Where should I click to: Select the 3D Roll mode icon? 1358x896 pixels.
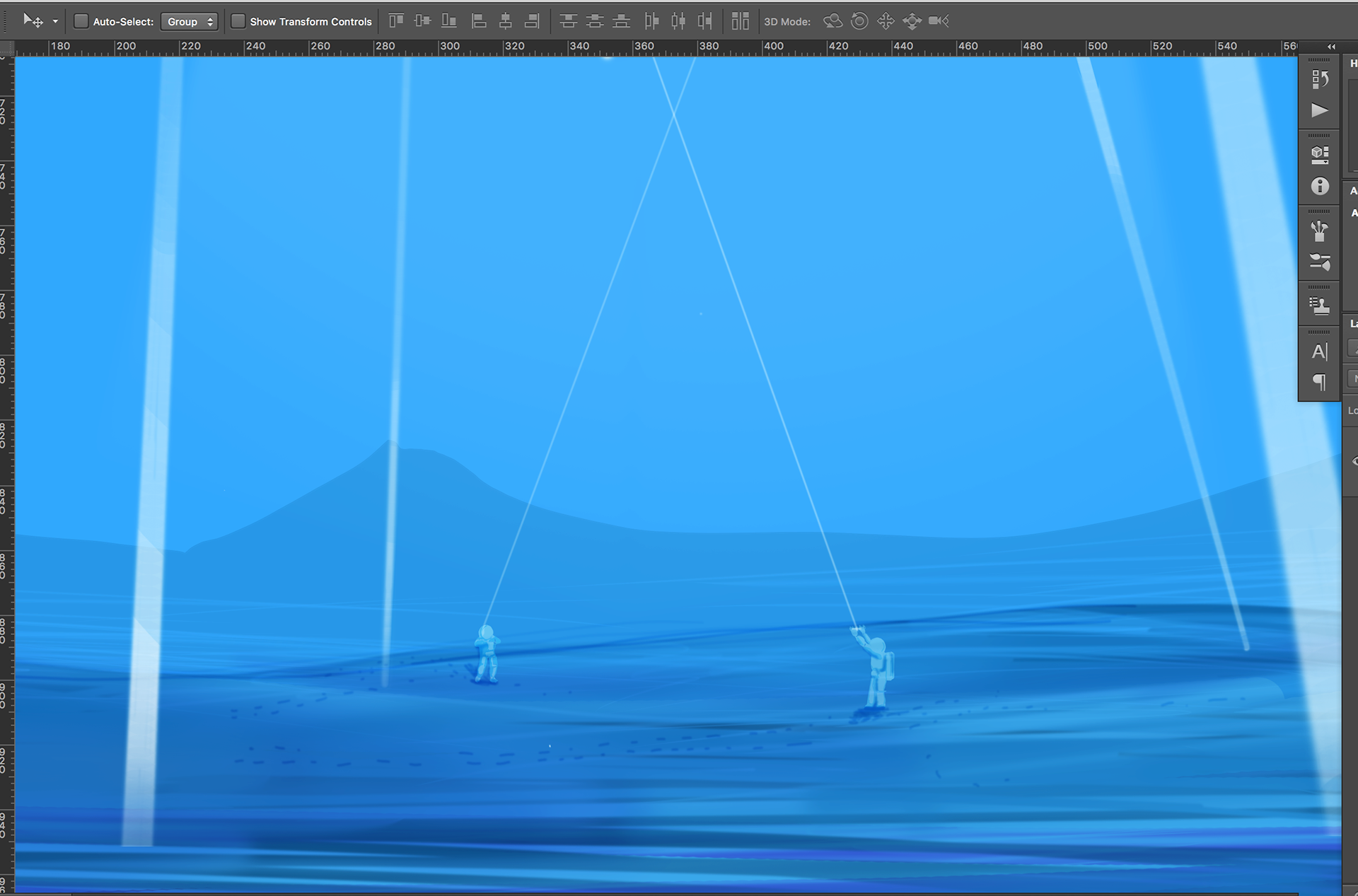[x=859, y=21]
